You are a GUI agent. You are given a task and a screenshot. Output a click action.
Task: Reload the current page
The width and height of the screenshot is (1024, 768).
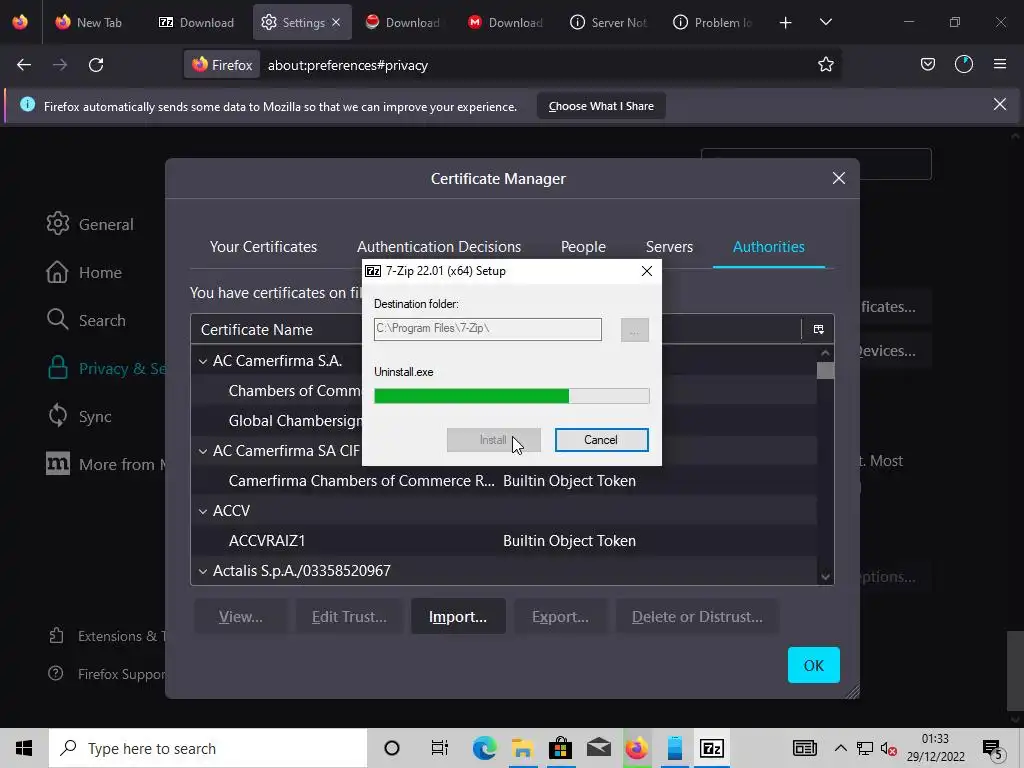tap(96, 65)
